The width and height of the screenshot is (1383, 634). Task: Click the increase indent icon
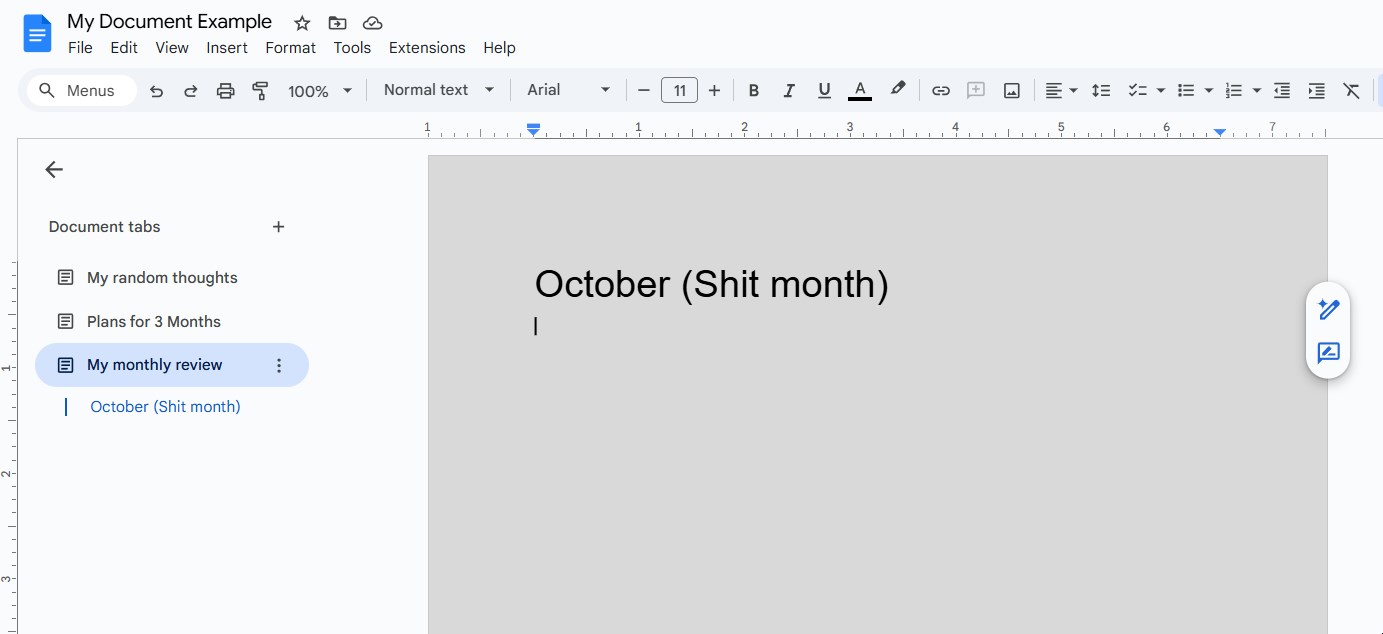[1317, 91]
